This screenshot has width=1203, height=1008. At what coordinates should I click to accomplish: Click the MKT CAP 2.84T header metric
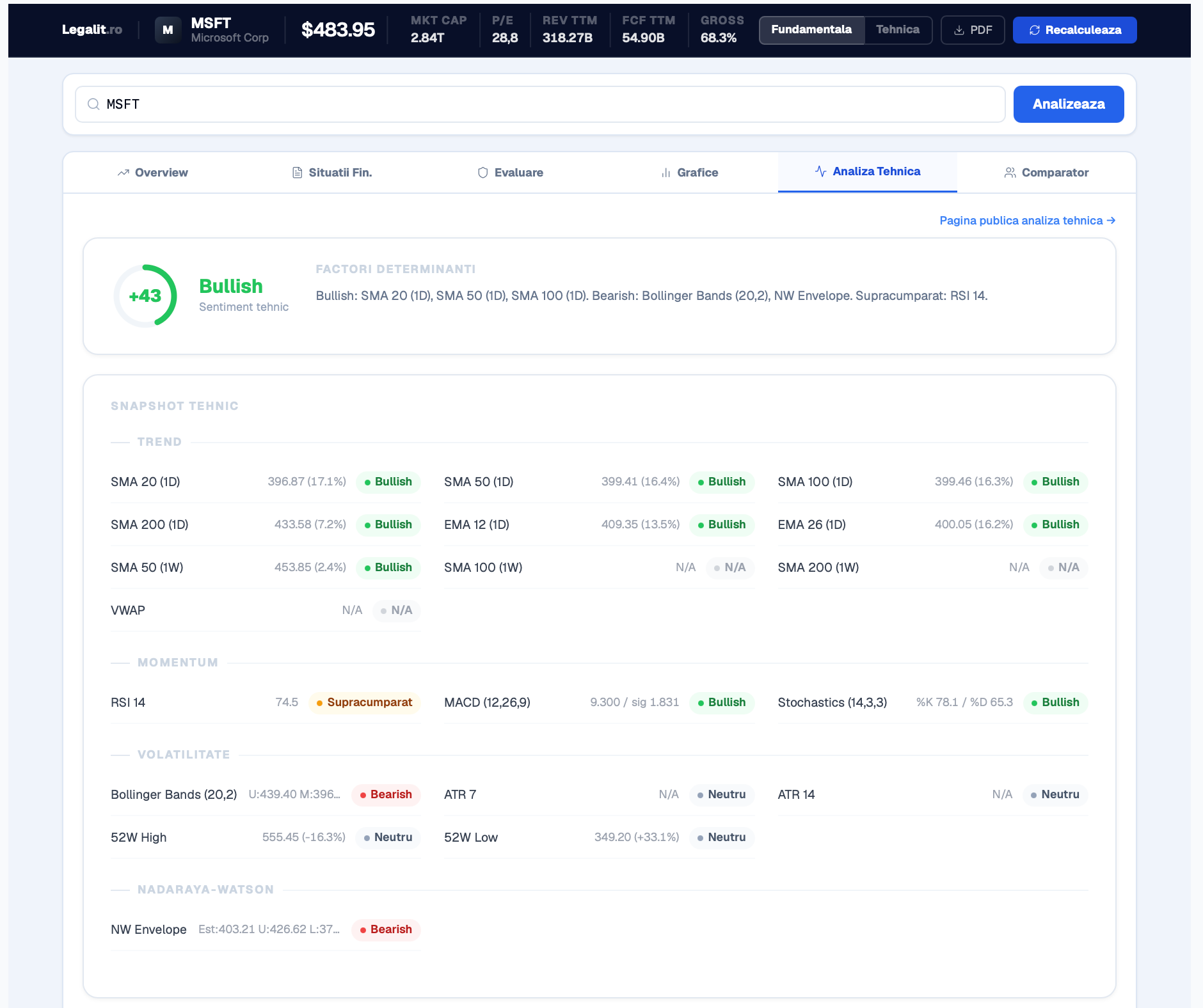click(438, 29)
